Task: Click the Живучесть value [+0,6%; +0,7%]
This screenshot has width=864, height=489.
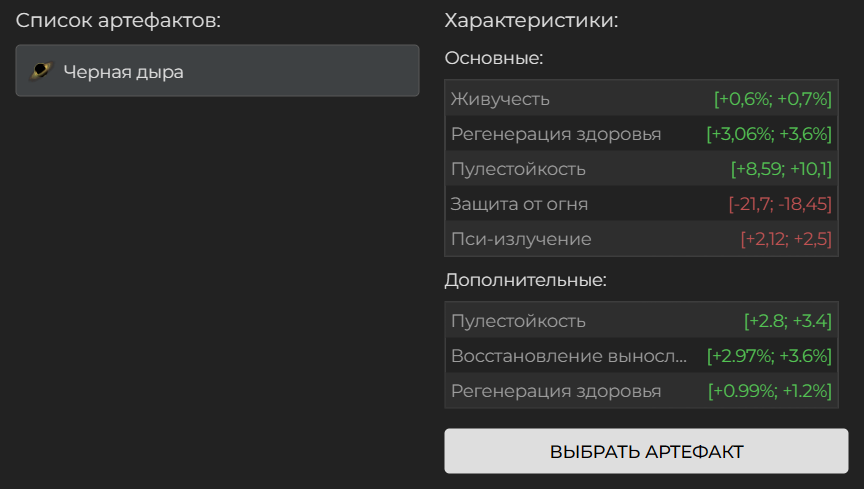Action: pos(773,99)
